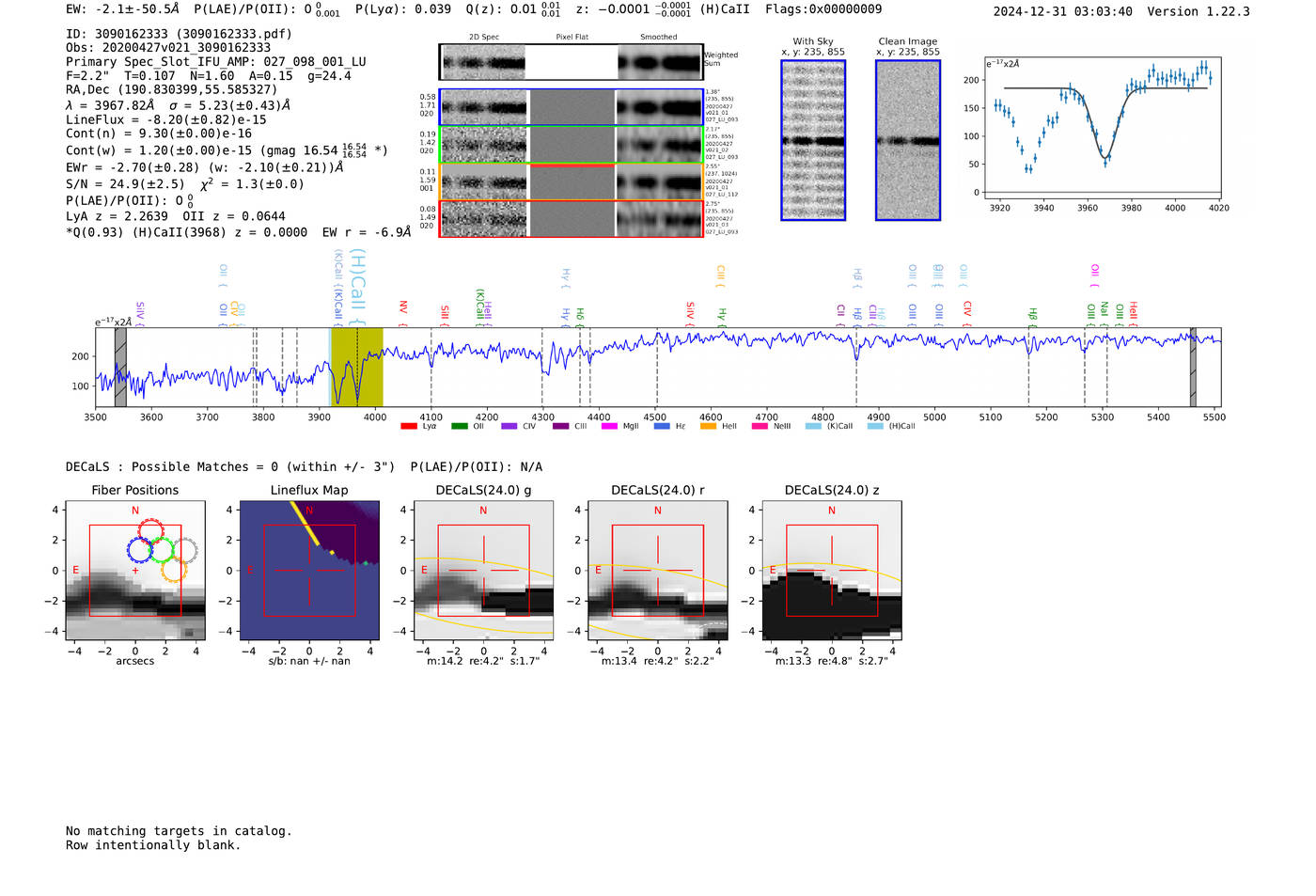Viewport: 1316px width, 896px height.
Task: Select the Flags:0x00000009 text
Action: tap(823, 9)
